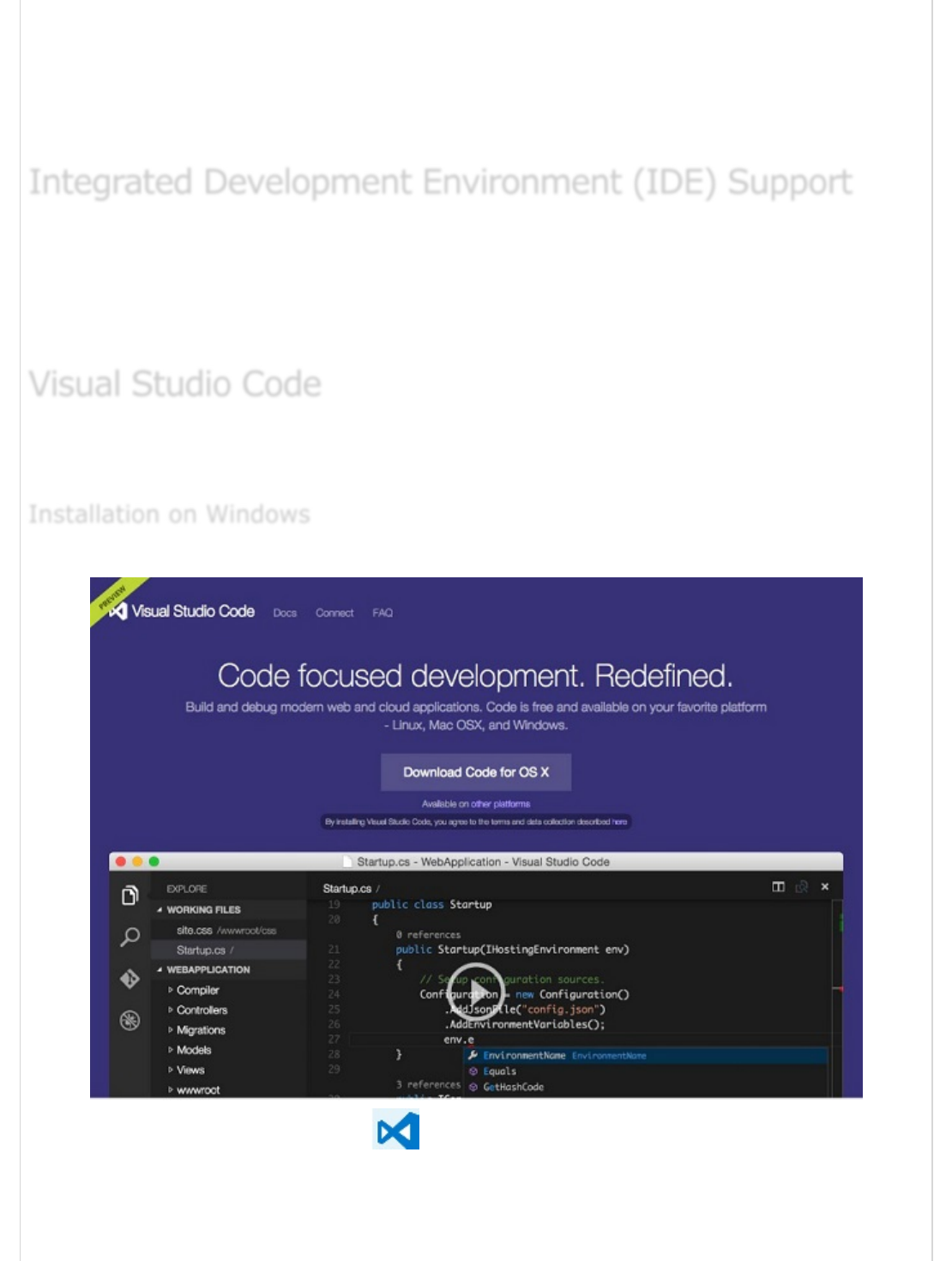Click the '0 references' code lens

point(429,934)
